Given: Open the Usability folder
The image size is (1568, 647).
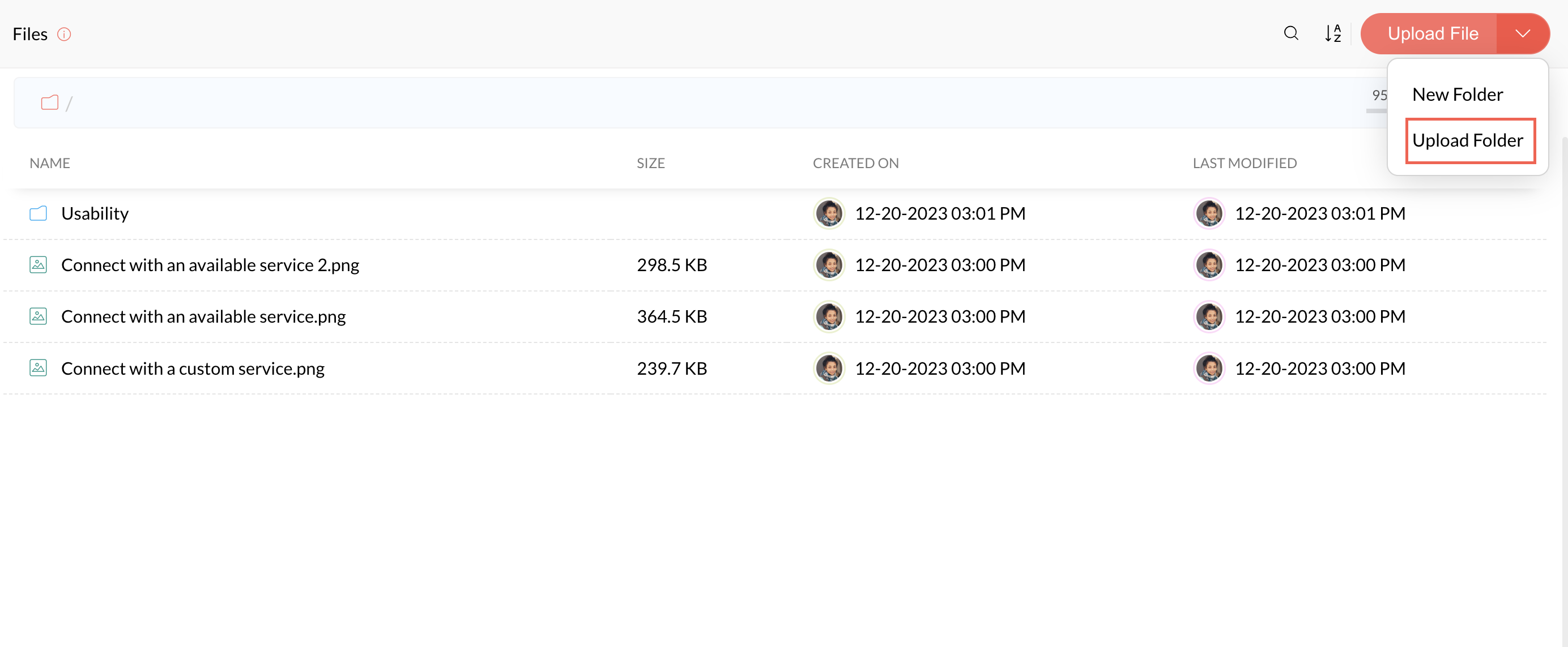Looking at the screenshot, I should pos(95,213).
